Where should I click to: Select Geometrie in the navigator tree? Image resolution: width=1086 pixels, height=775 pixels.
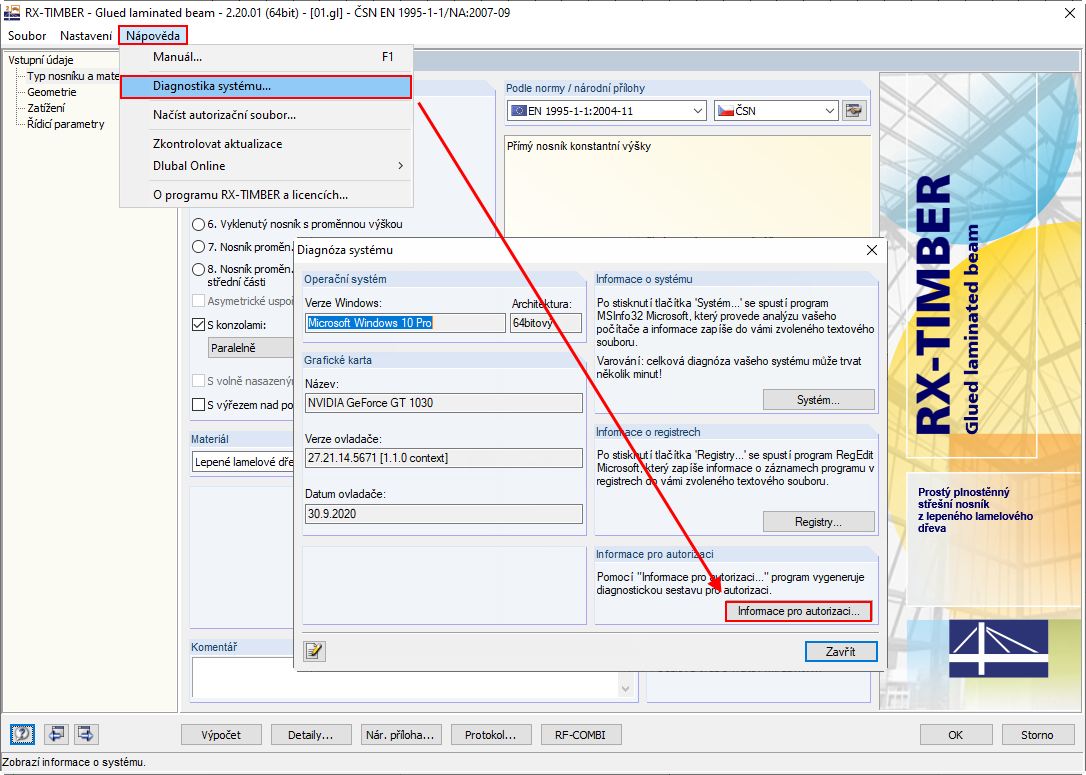[x=52, y=92]
